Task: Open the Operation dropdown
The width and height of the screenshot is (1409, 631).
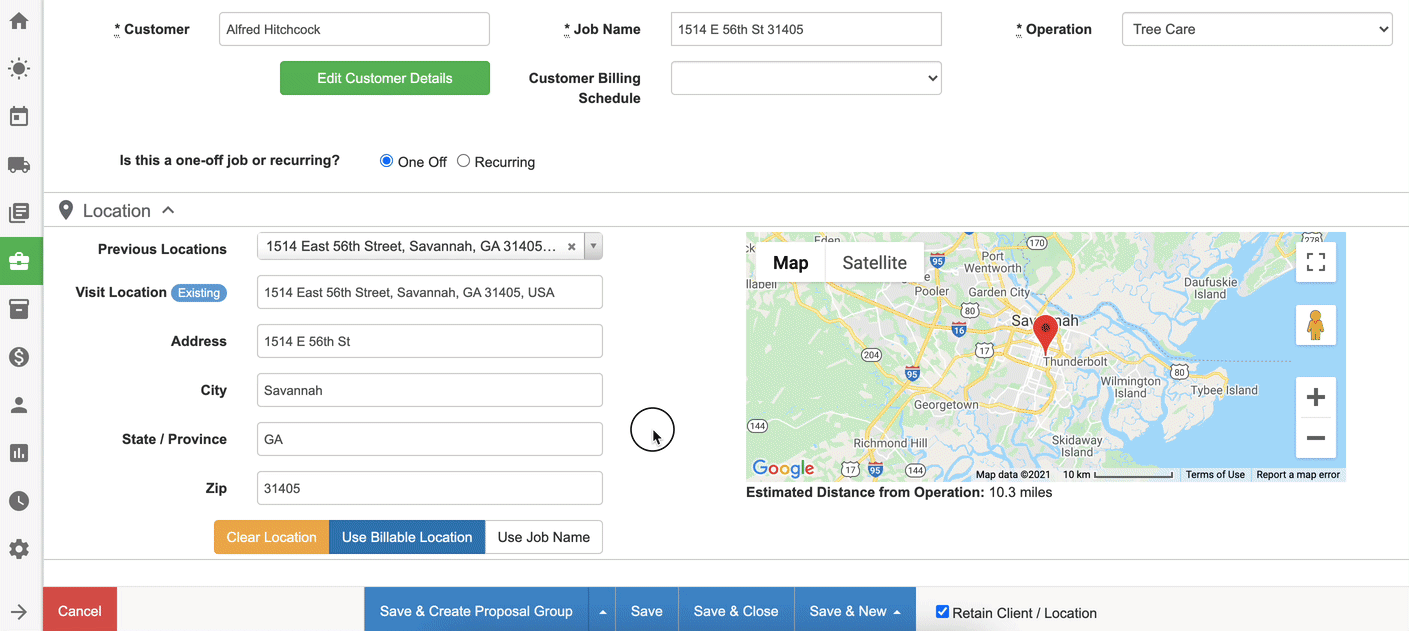Action: coord(1257,29)
